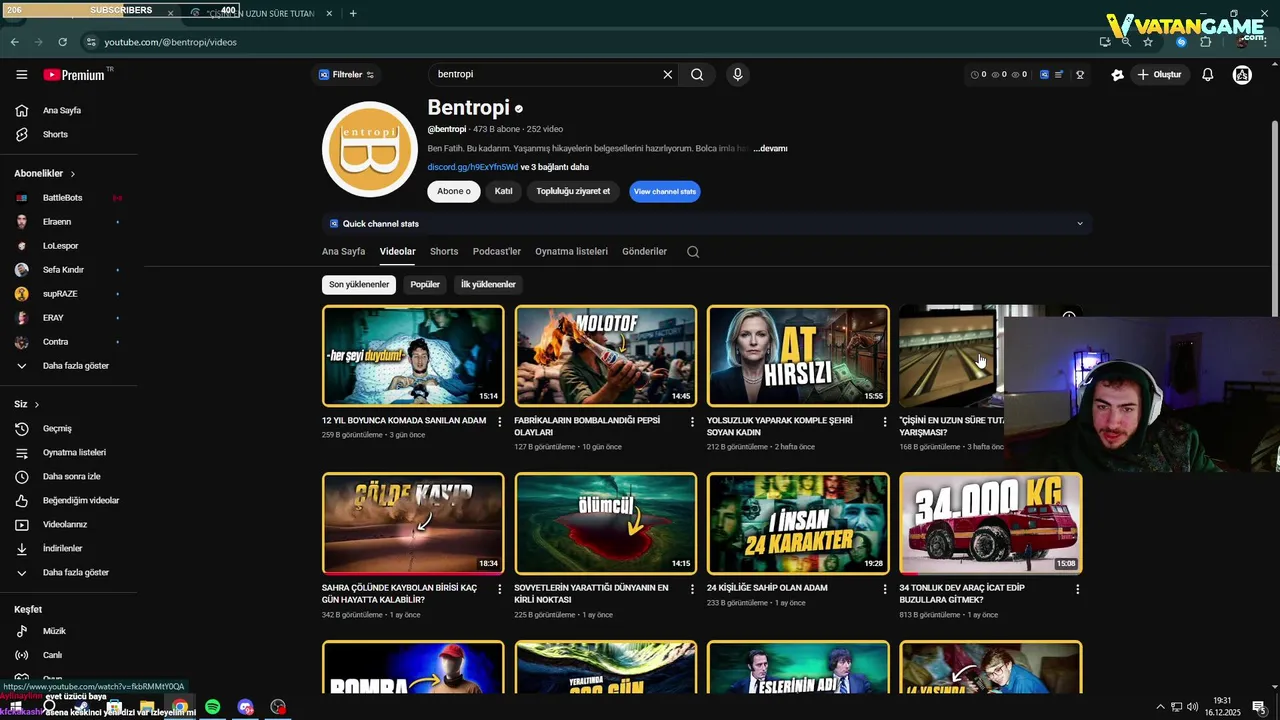1280x720 pixels.
Task: Open options for 24 KİŞİLİĞE SAHİP video
Action: [x=884, y=590]
